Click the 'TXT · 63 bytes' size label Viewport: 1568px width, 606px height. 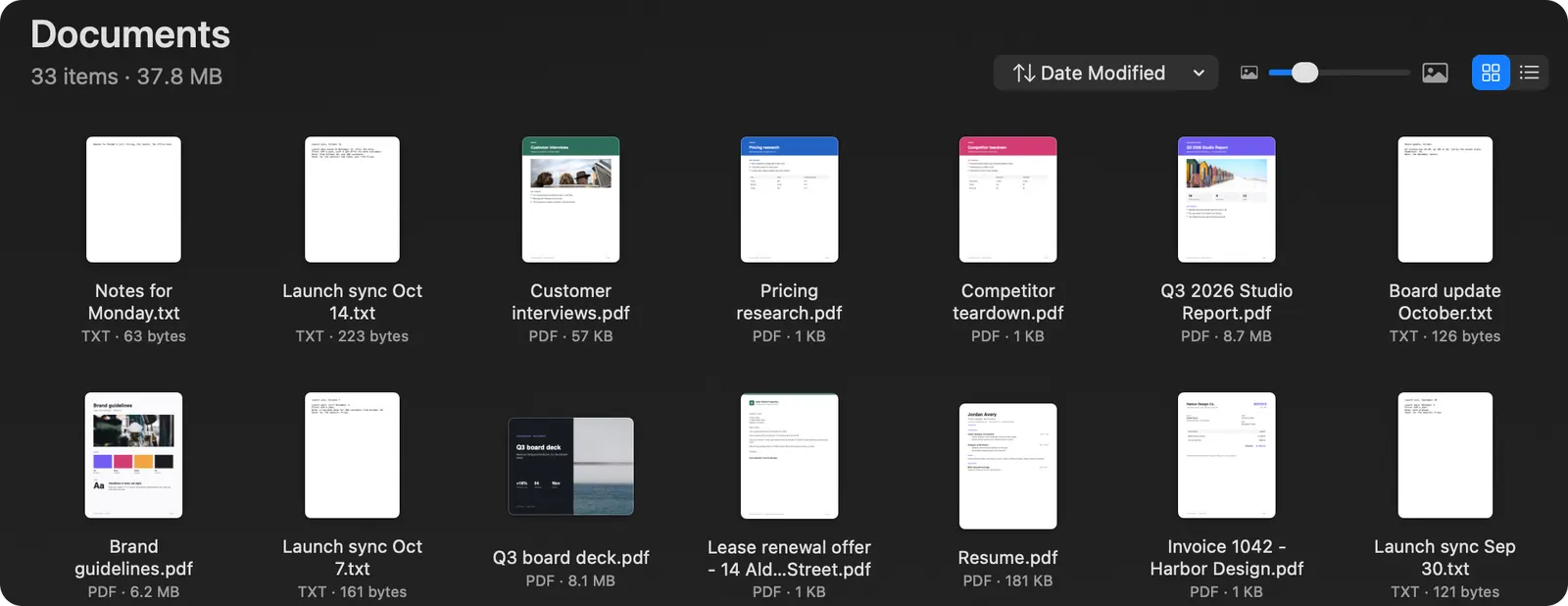(133, 336)
